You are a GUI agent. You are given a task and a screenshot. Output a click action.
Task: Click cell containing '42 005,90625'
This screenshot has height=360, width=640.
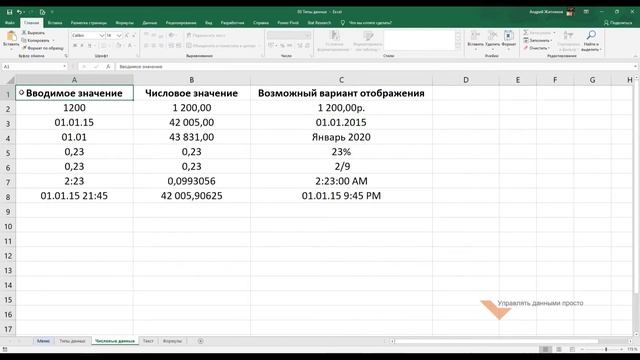pos(191,196)
